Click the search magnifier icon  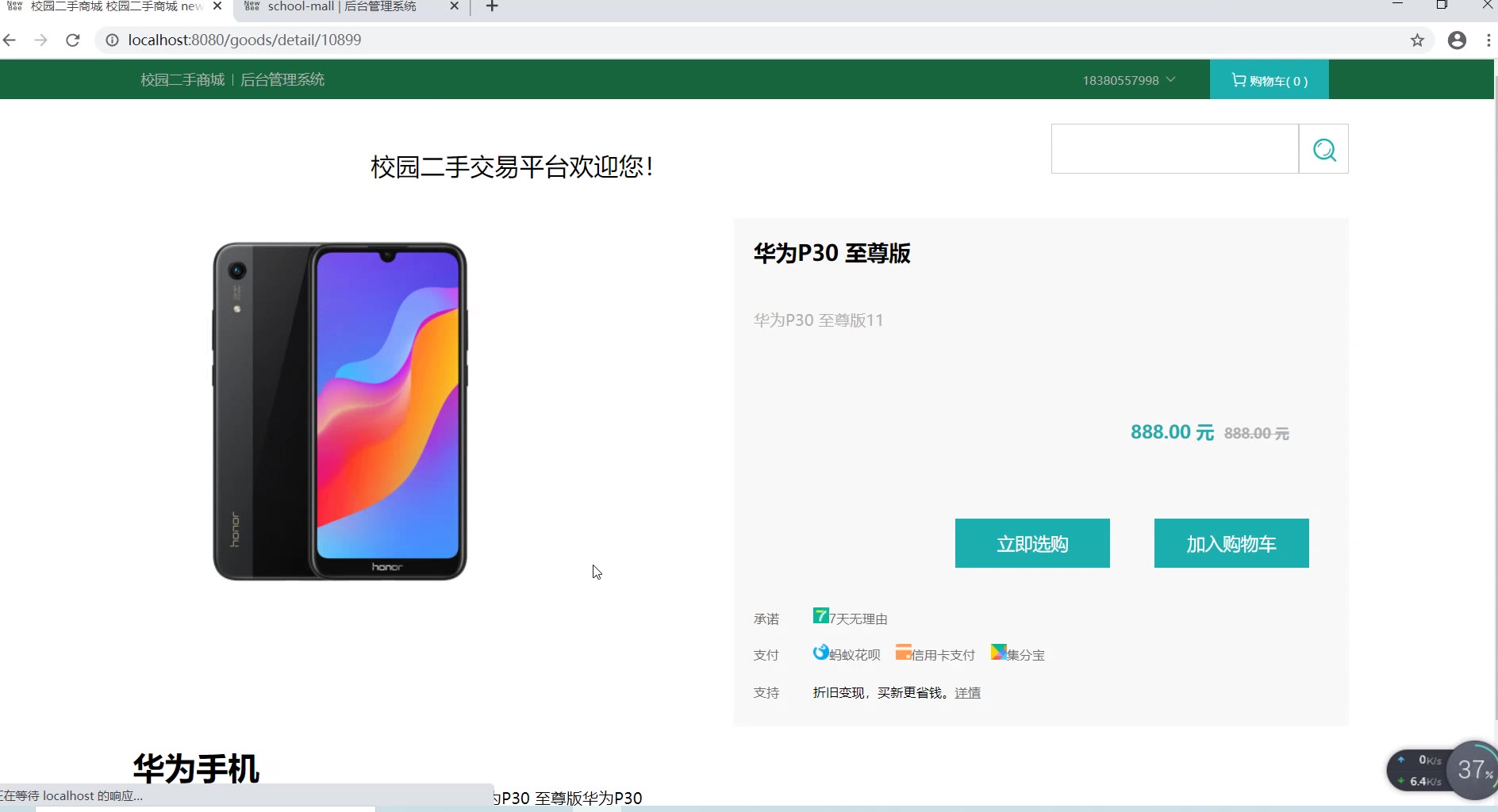[x=1323, y=149]
